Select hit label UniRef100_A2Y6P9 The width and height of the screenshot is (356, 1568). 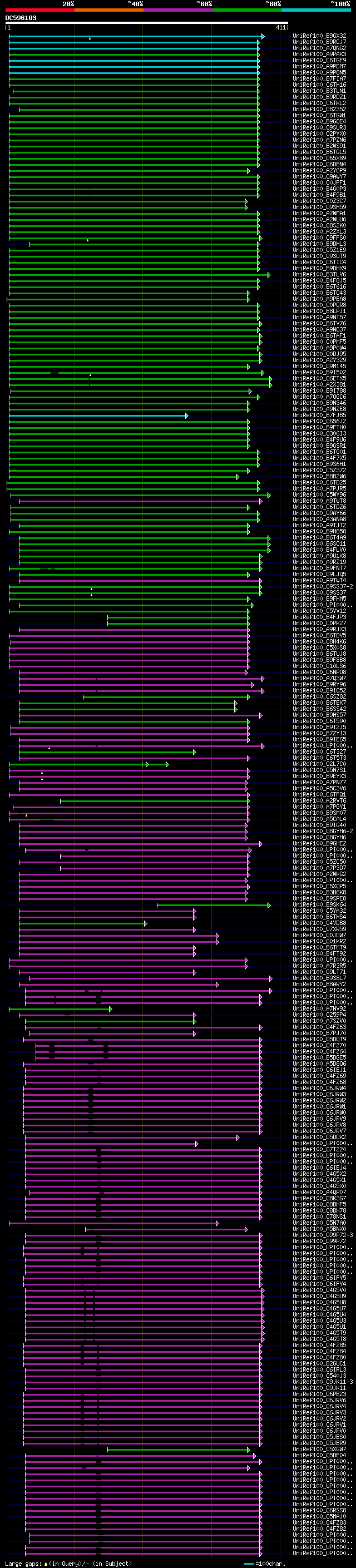click(x=319, y=170)
